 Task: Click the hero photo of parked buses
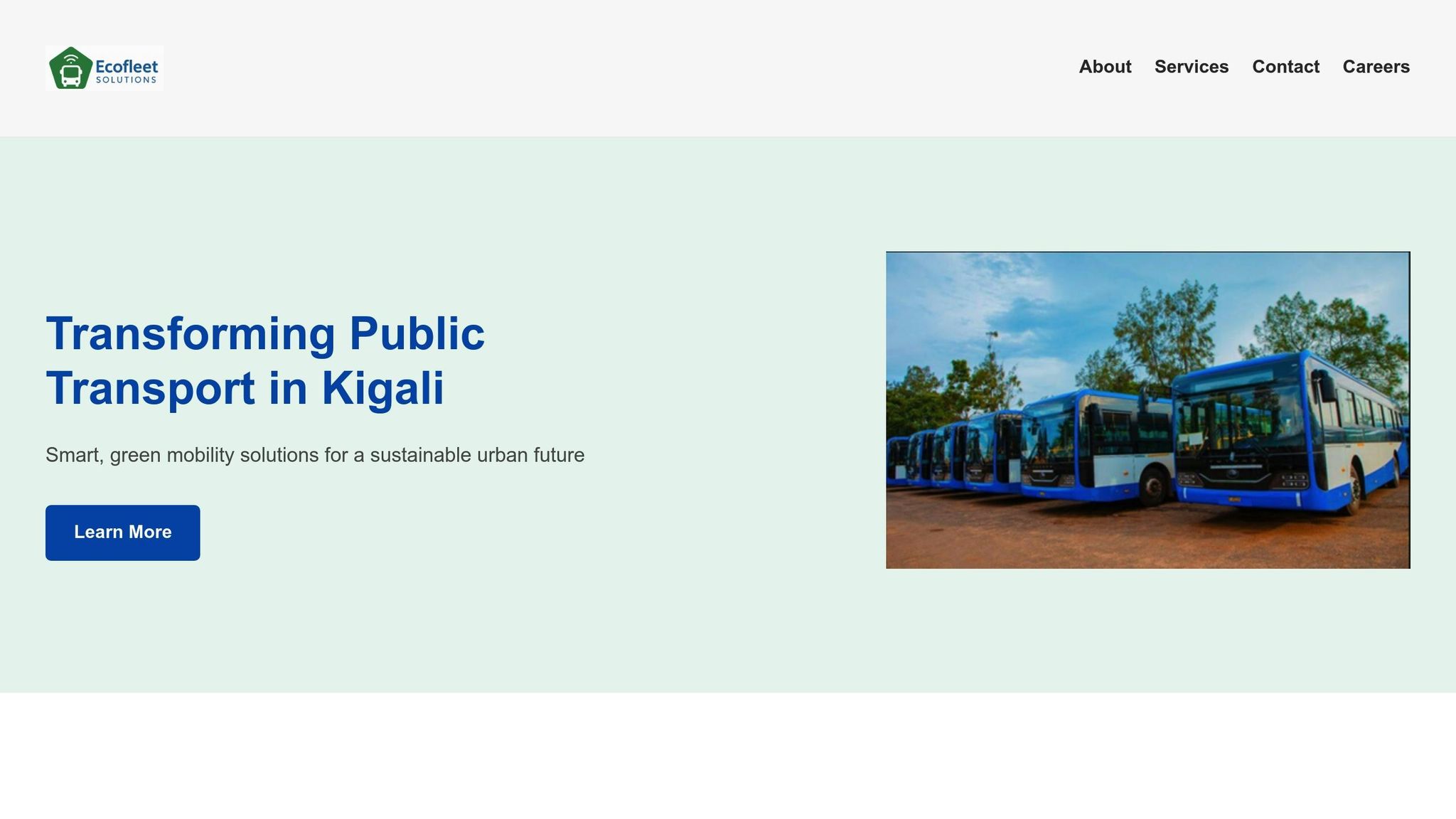click(1147, 409)
